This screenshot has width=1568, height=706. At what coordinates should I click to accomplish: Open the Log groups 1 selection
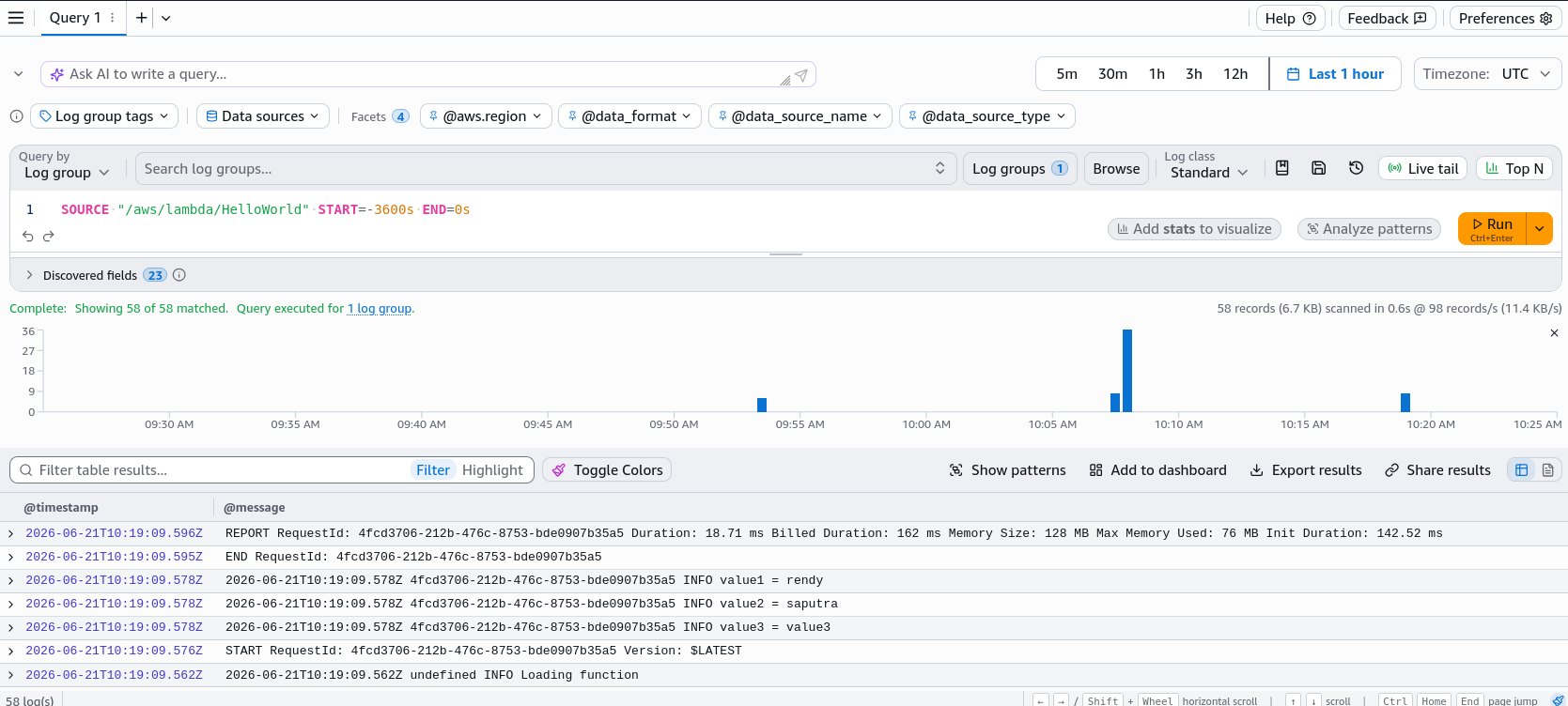click(1019, 169)
